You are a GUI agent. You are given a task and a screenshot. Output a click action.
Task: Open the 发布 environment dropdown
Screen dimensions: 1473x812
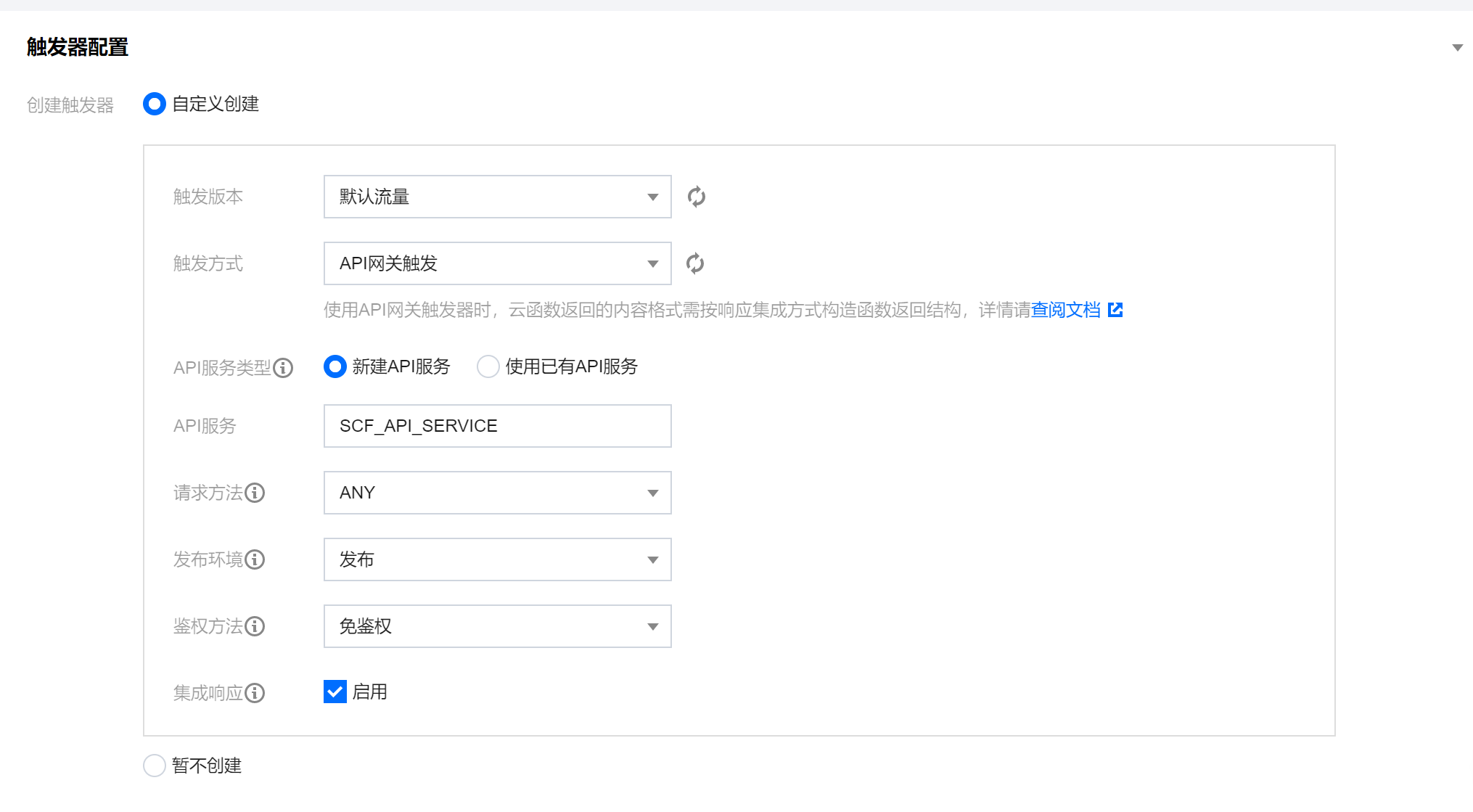(497, 559)
